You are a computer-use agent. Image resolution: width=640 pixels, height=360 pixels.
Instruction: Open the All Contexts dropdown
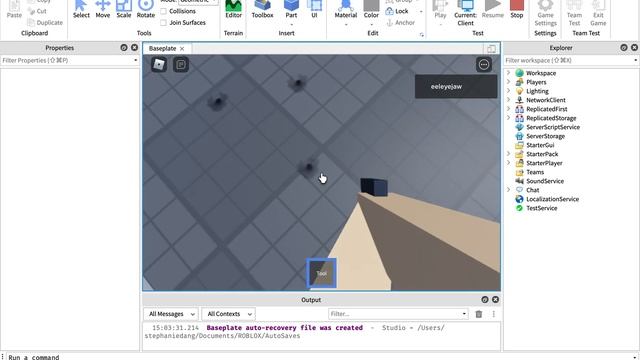(229, 314)
